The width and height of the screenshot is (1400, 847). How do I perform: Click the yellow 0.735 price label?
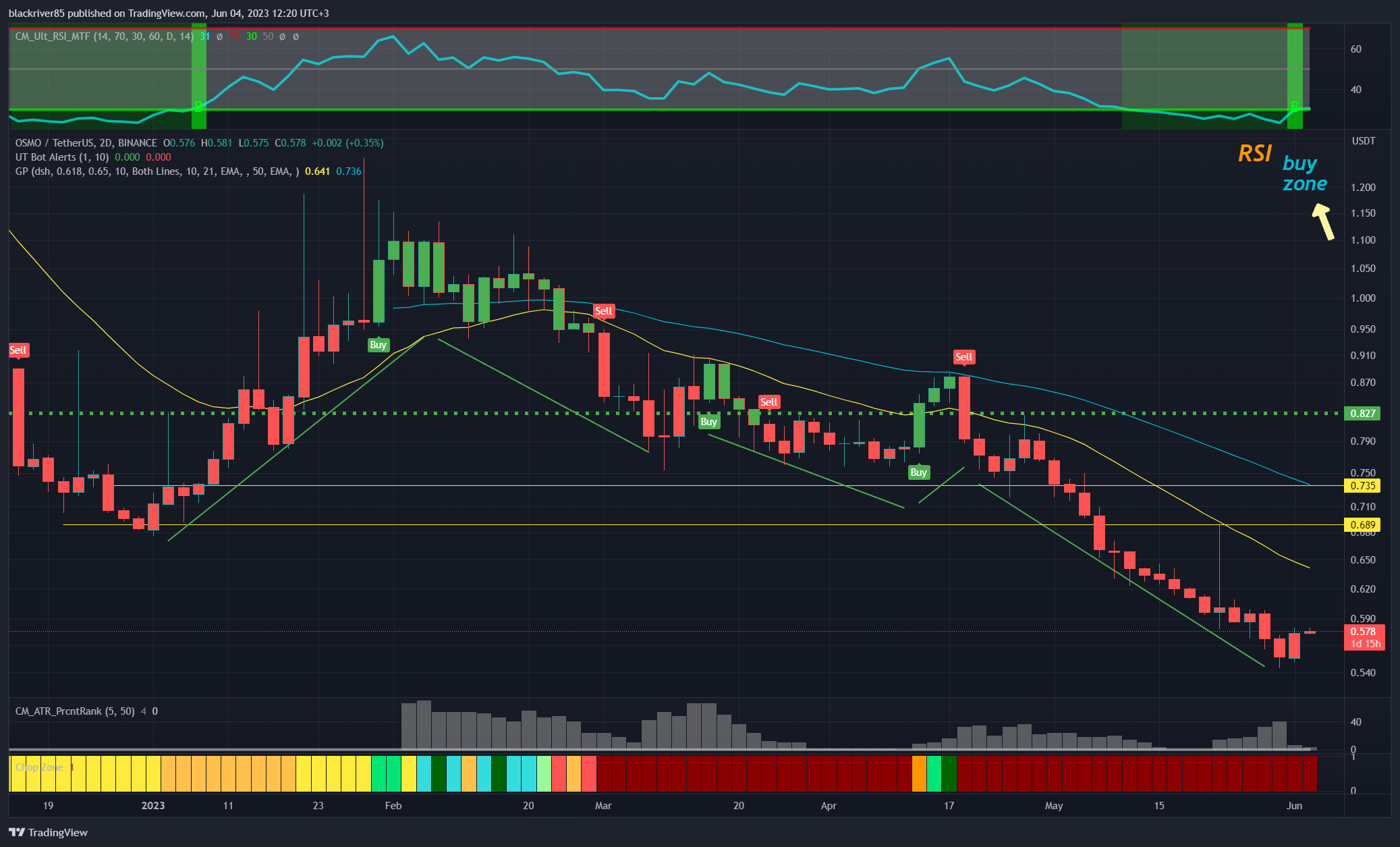click(x=1362, y=486)
